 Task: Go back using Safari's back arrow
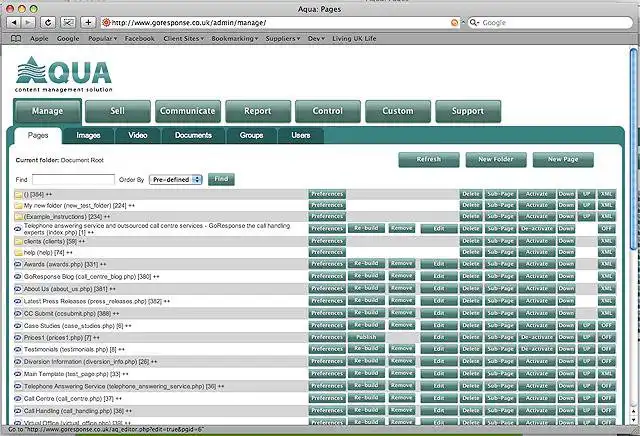pos(14,22)
